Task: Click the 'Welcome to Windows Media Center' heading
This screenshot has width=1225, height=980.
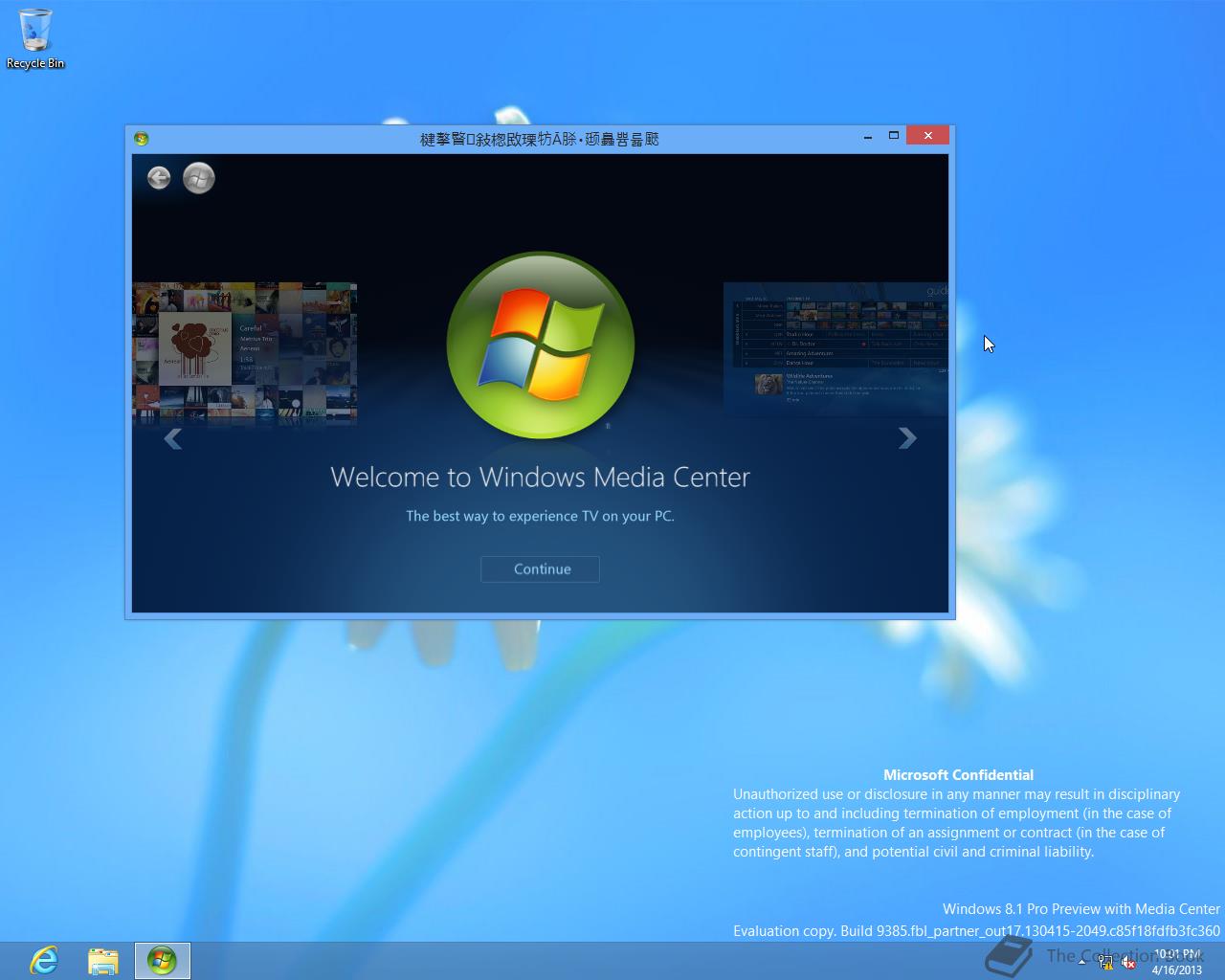Action: click(540, 477)
